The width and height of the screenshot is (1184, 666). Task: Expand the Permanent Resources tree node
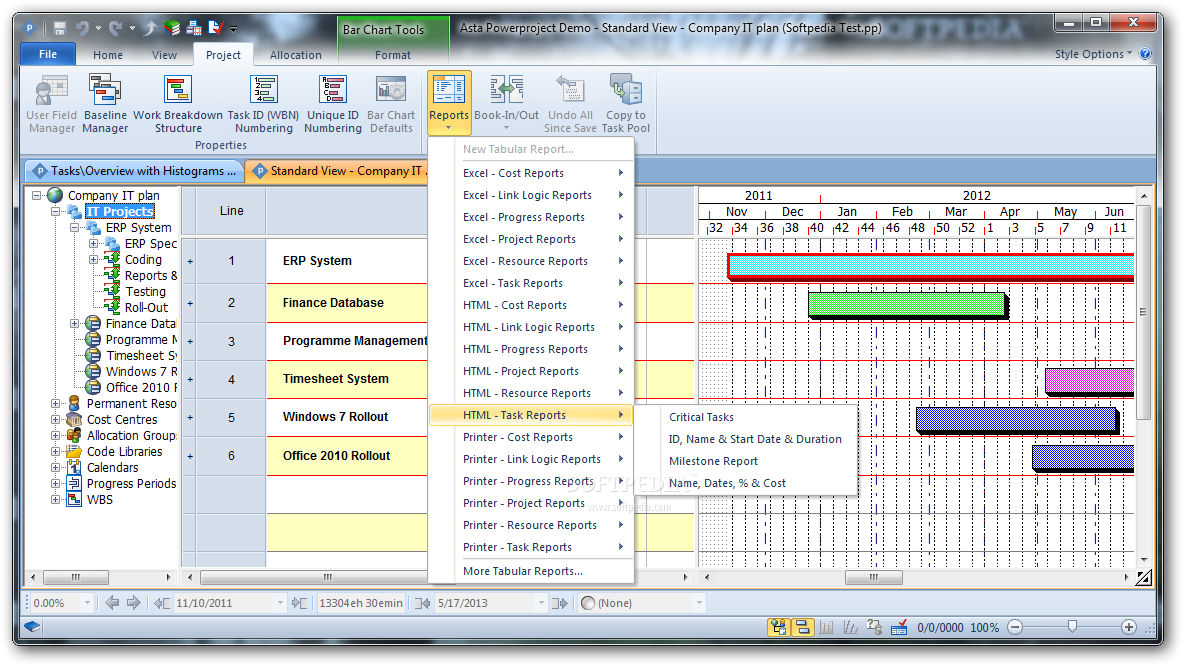tap(55, 403)
